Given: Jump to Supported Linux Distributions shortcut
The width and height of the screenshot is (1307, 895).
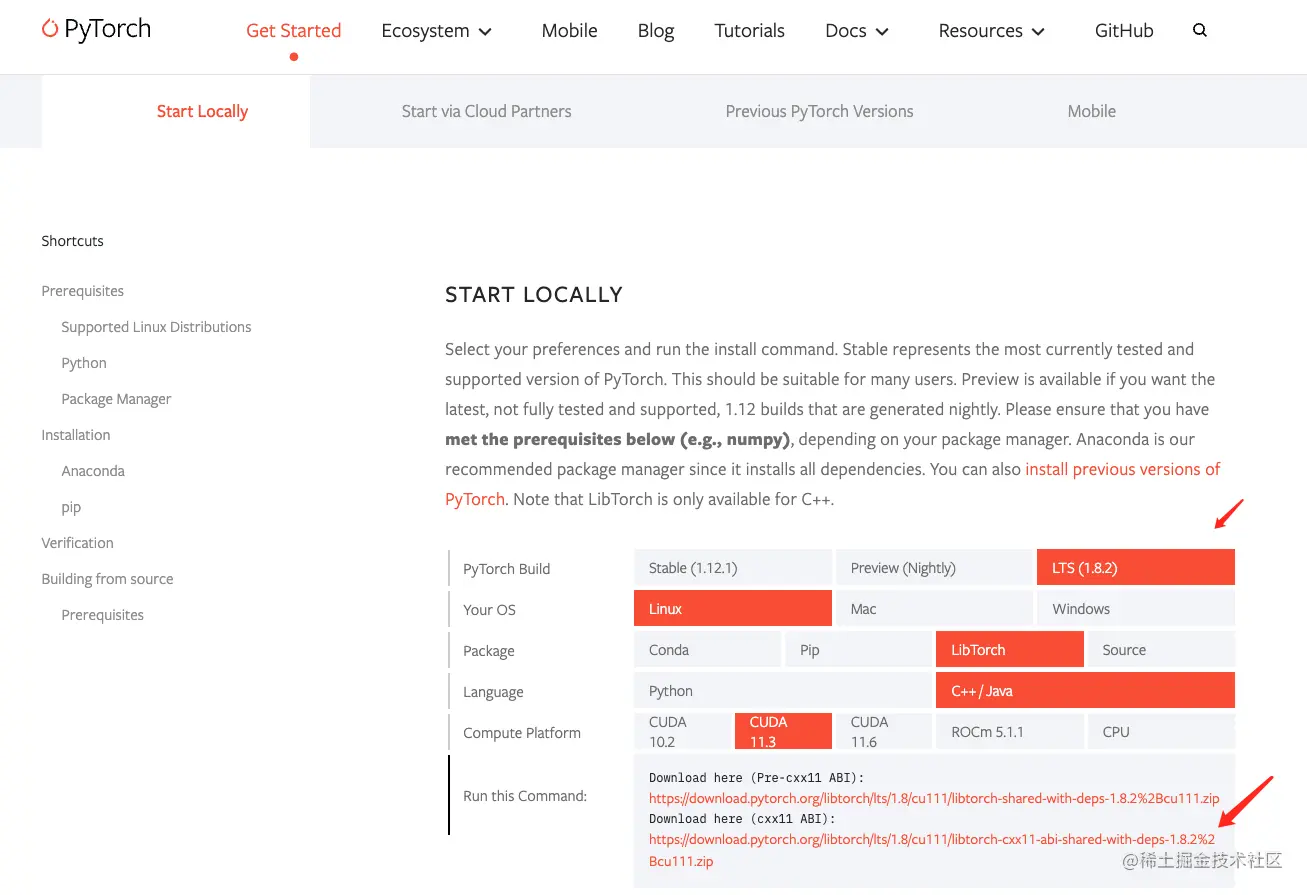Looking at the screenshot, I should point(156,327).
